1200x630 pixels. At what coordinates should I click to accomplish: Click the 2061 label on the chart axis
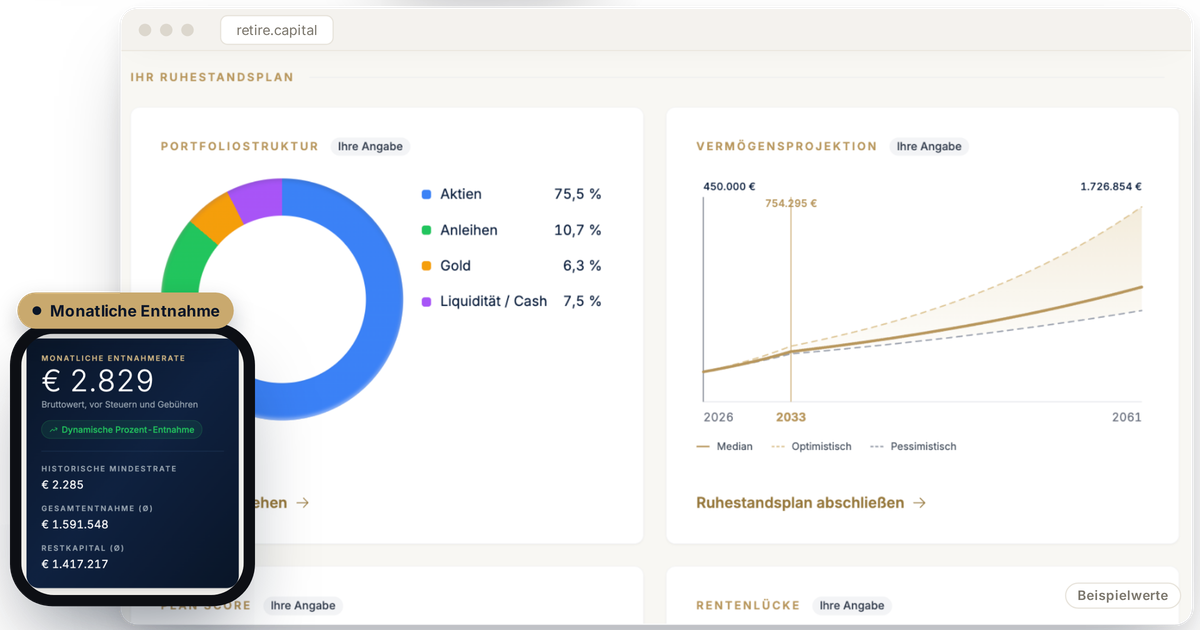coord(1126,417)
